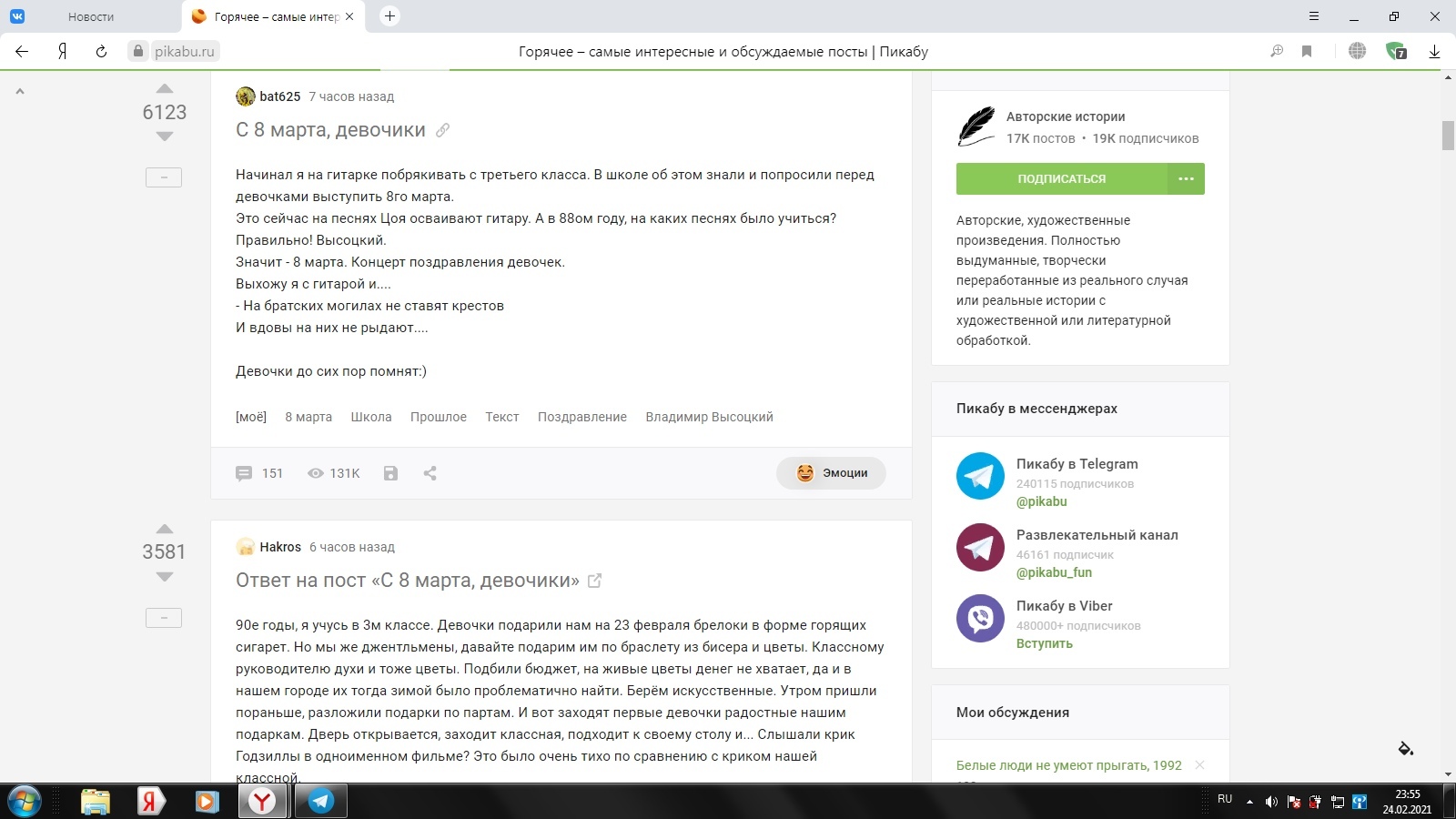
Task: Open the 'Эмоции' reactions button
Action: (x=831, y=473)
